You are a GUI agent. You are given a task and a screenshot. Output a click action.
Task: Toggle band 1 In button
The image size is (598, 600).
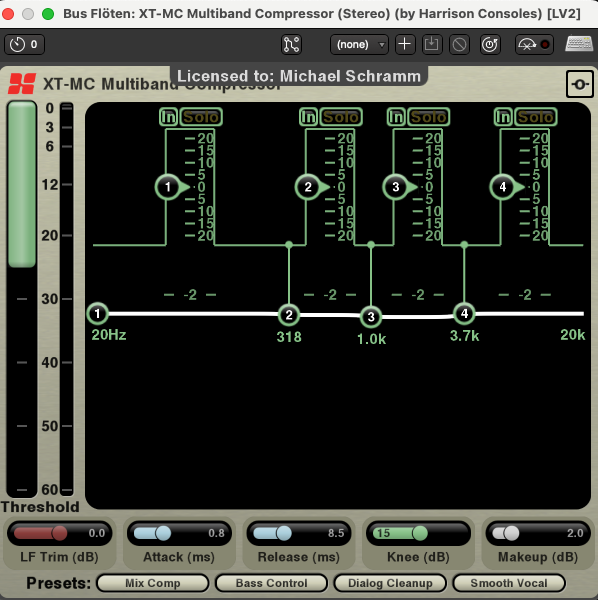click(x=168, y=117)
